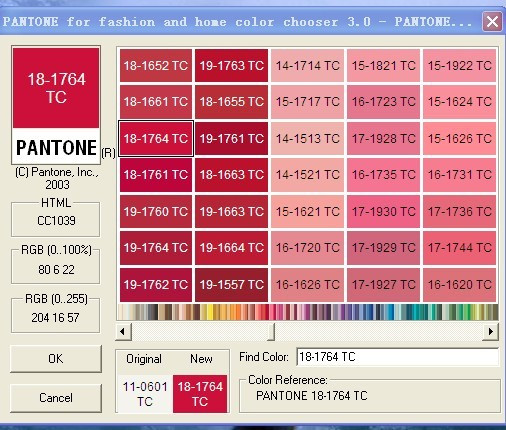Click the large PANTONE 18-1764 TC preview chip
Screen dimensions: 506x430
[x=56, y=105]
